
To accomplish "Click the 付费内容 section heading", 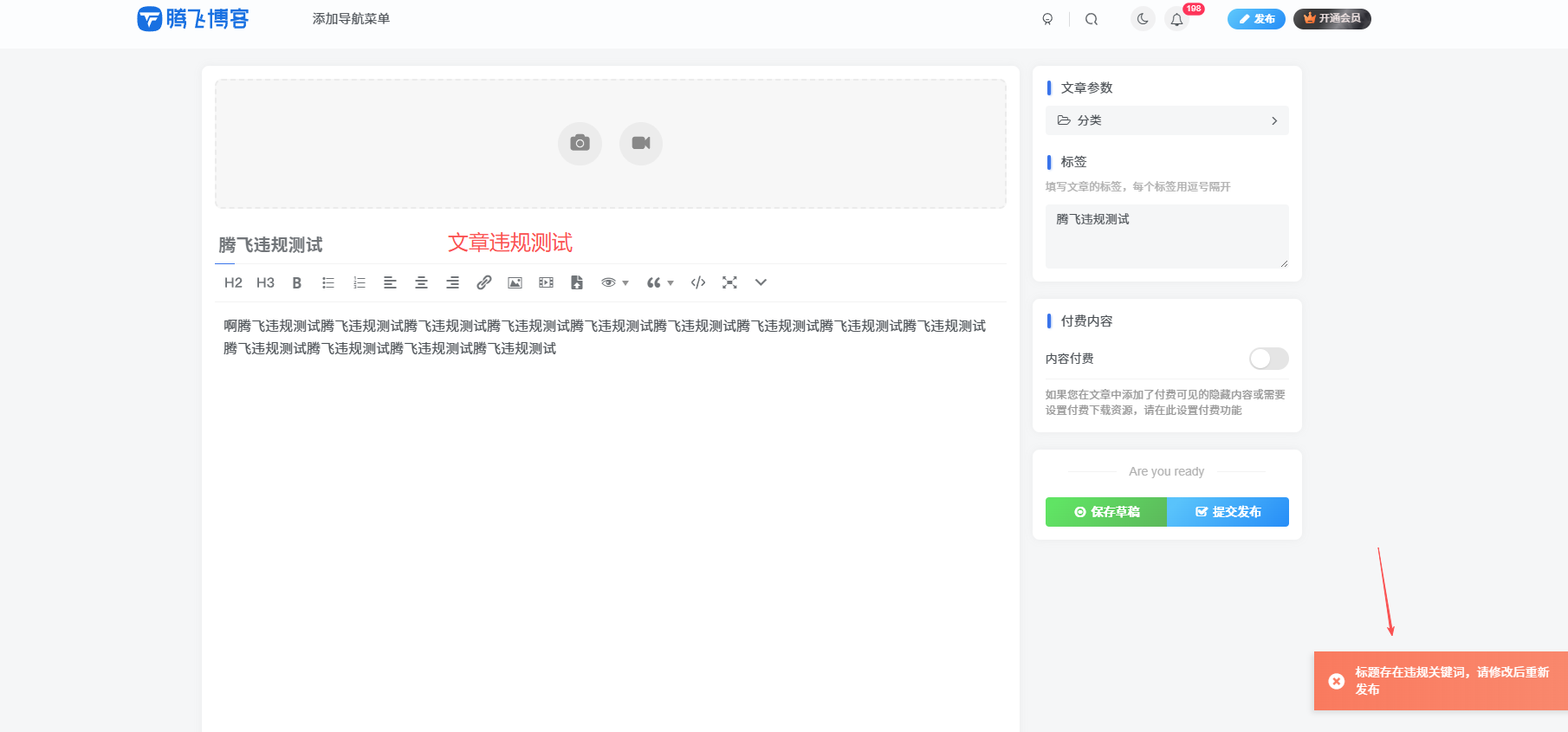I will click(1086, 321).
